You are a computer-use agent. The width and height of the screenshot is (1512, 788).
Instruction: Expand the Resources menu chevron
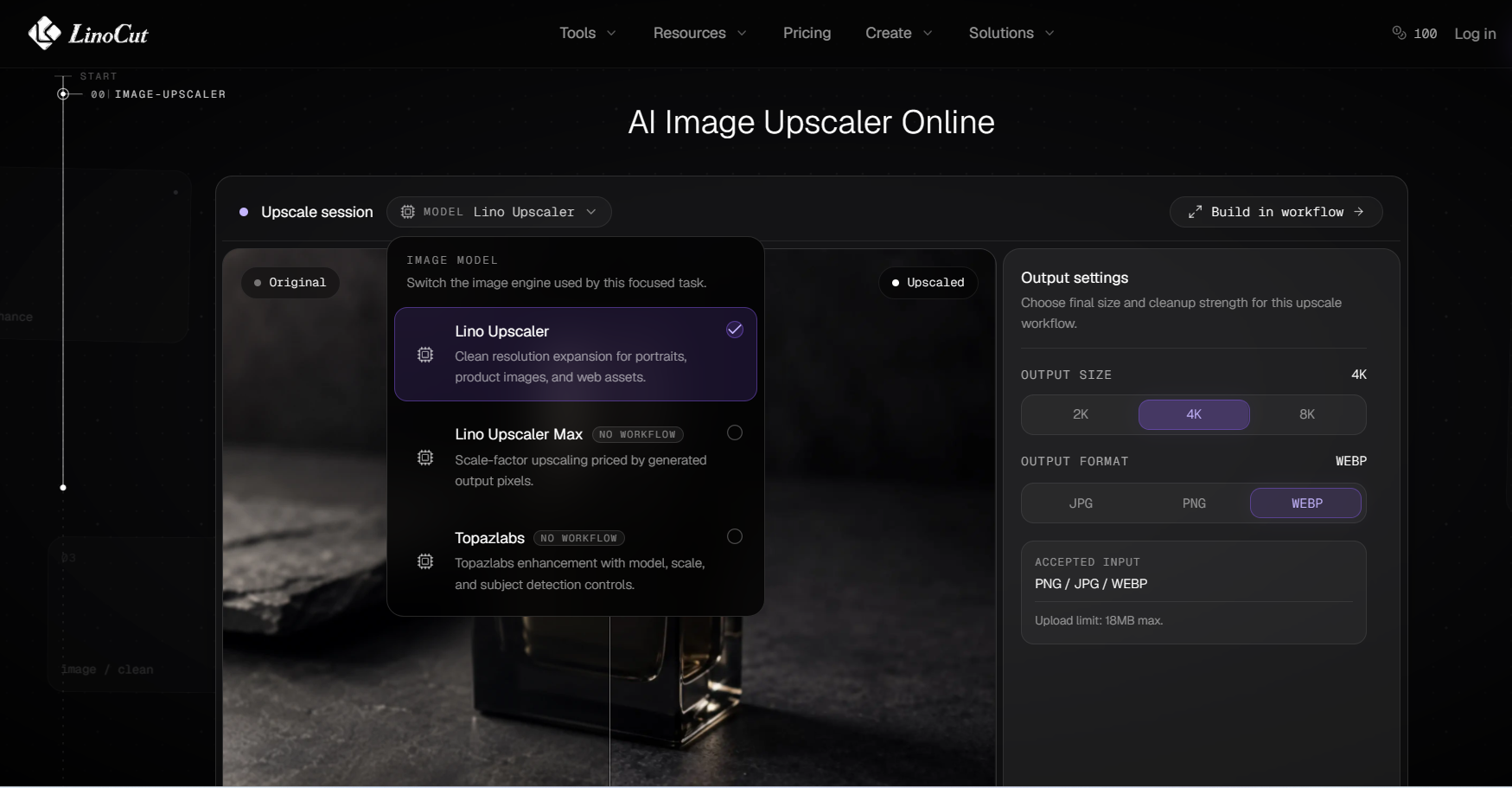pyautogui.click(x=742, y=33)
